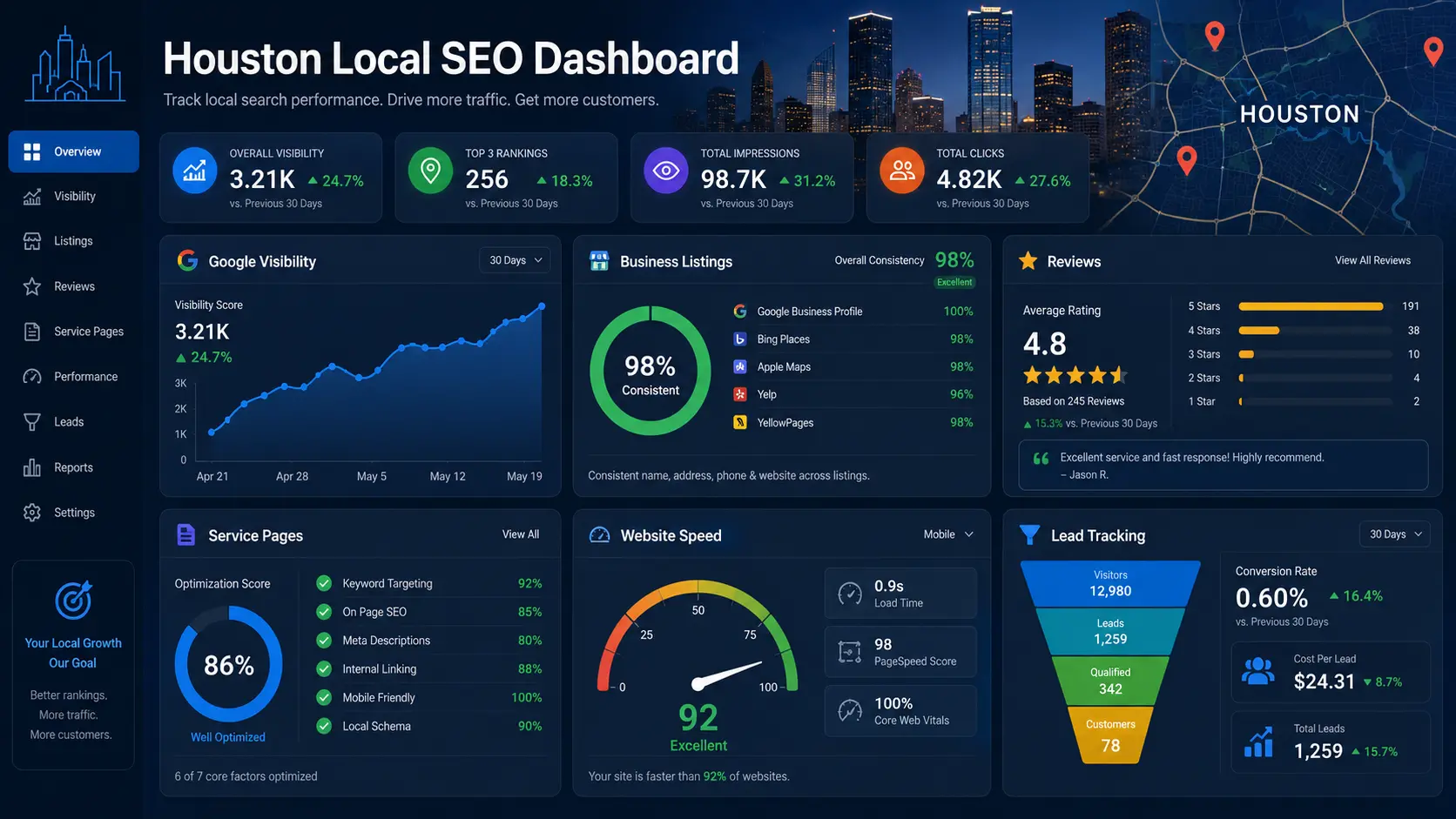Click the Customers 78 funnel segment

click(1110, 735)
